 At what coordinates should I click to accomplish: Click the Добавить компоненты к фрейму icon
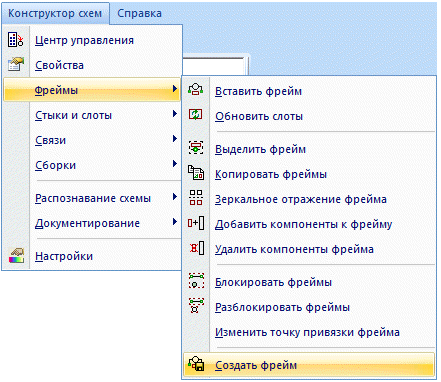click(x=196, y=223)
